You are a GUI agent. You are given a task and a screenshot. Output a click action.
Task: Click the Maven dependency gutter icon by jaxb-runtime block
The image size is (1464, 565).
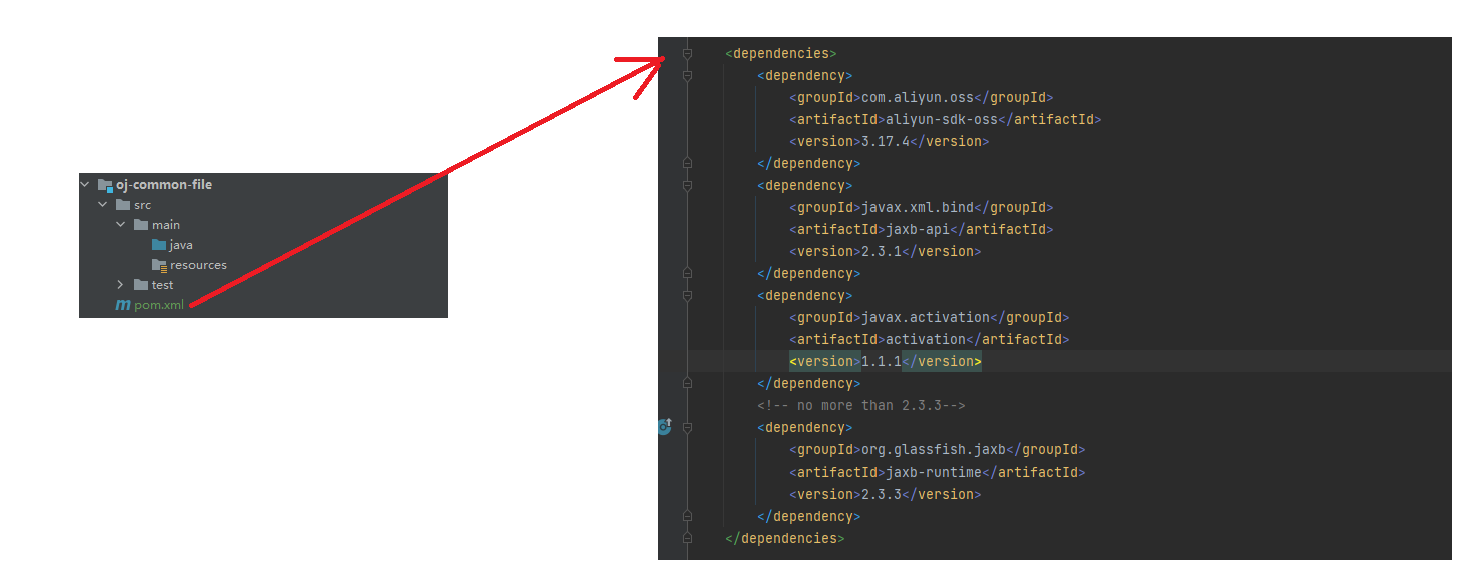(664, 427)
